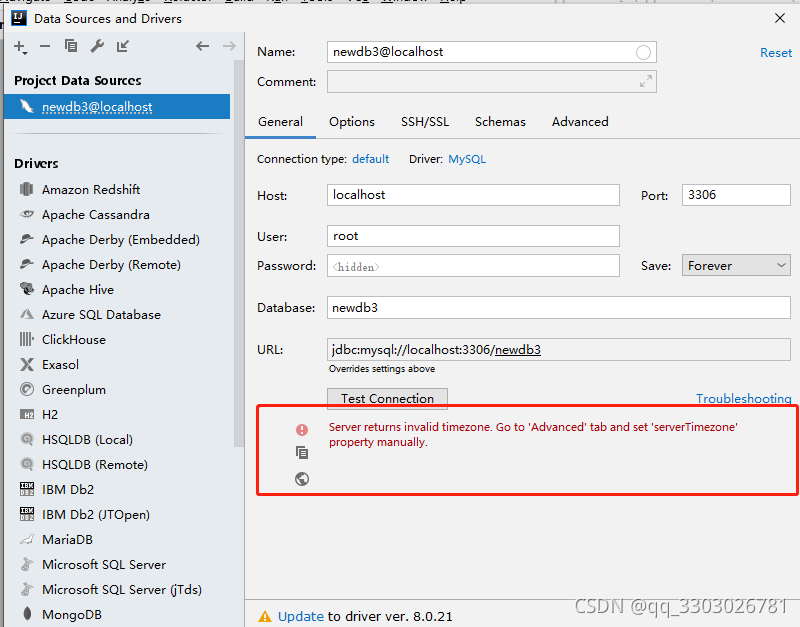Click into the Comment input field

point(491,82)
